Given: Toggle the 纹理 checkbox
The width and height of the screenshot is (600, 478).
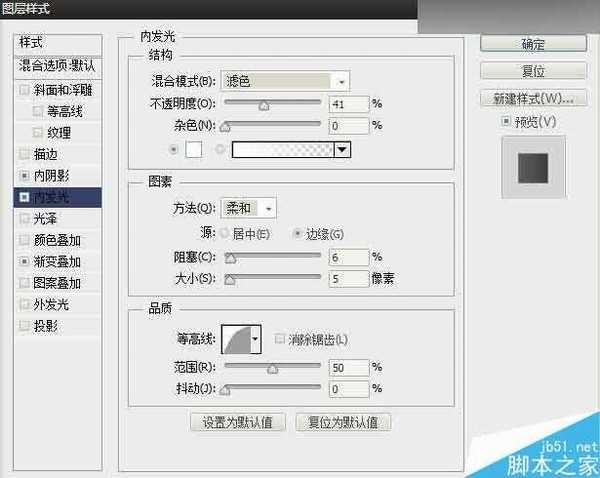Looking at the screenshot, I should (x=38, y=133).
